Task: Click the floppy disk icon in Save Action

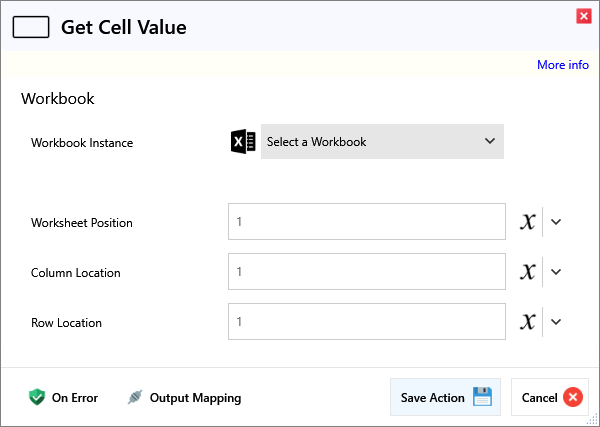Action: (483, 397)
